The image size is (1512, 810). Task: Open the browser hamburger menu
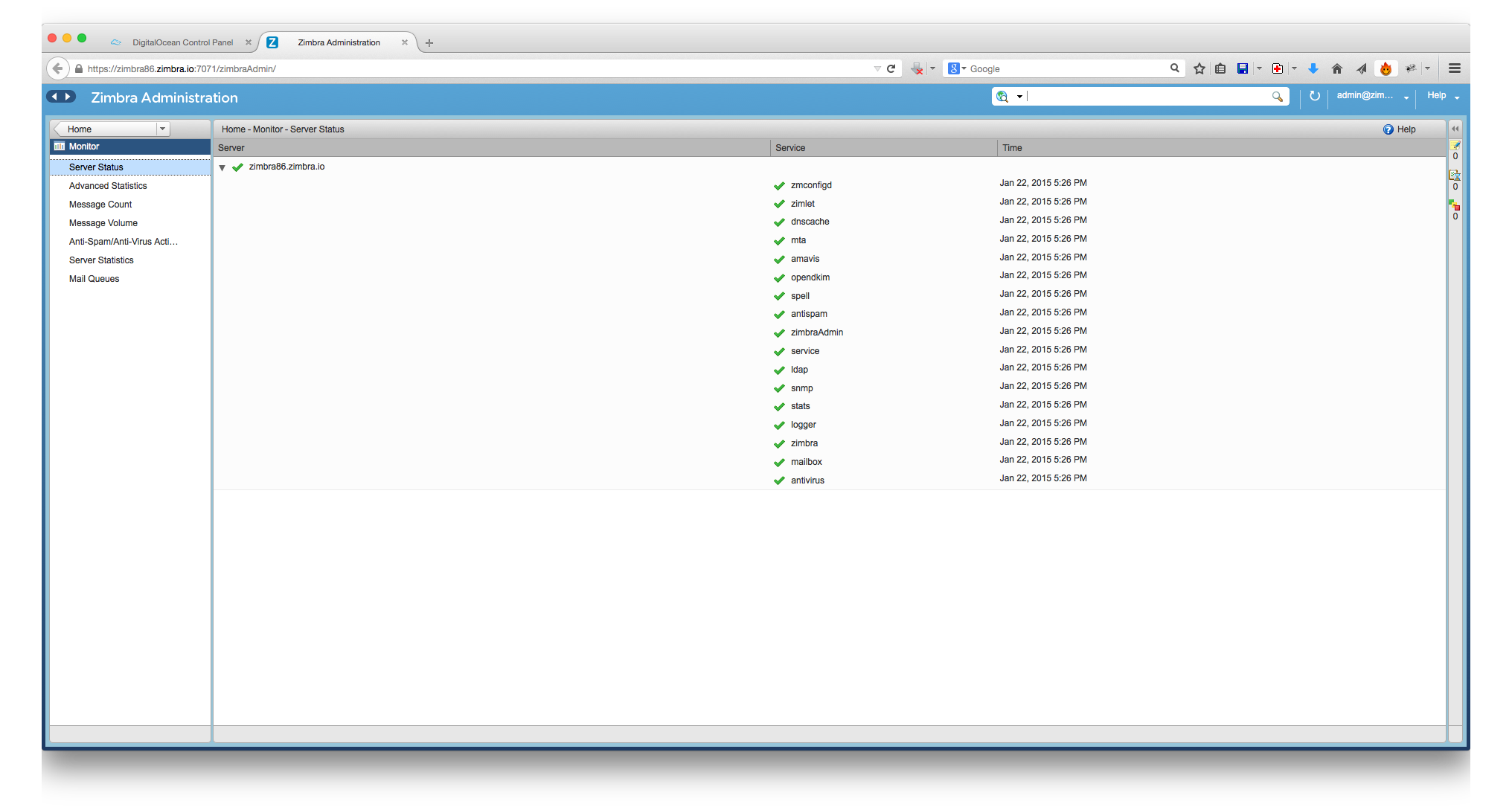pyautogui.click(x=1455, y=68)
